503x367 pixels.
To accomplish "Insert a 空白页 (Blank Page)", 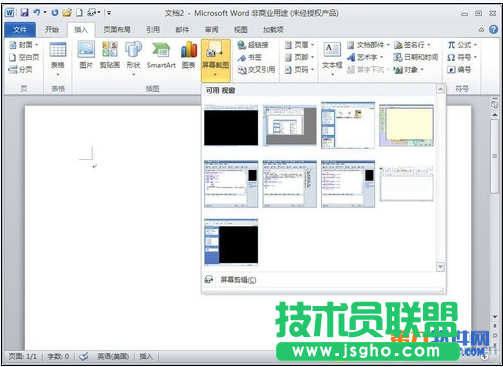I will point(24,57).
